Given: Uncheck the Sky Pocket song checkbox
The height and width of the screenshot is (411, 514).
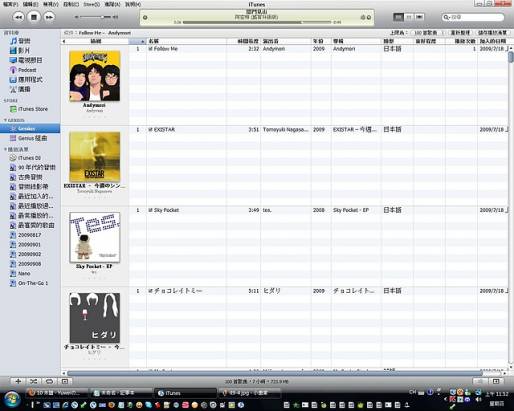Looking at the screenshot, I should [150, 210].
